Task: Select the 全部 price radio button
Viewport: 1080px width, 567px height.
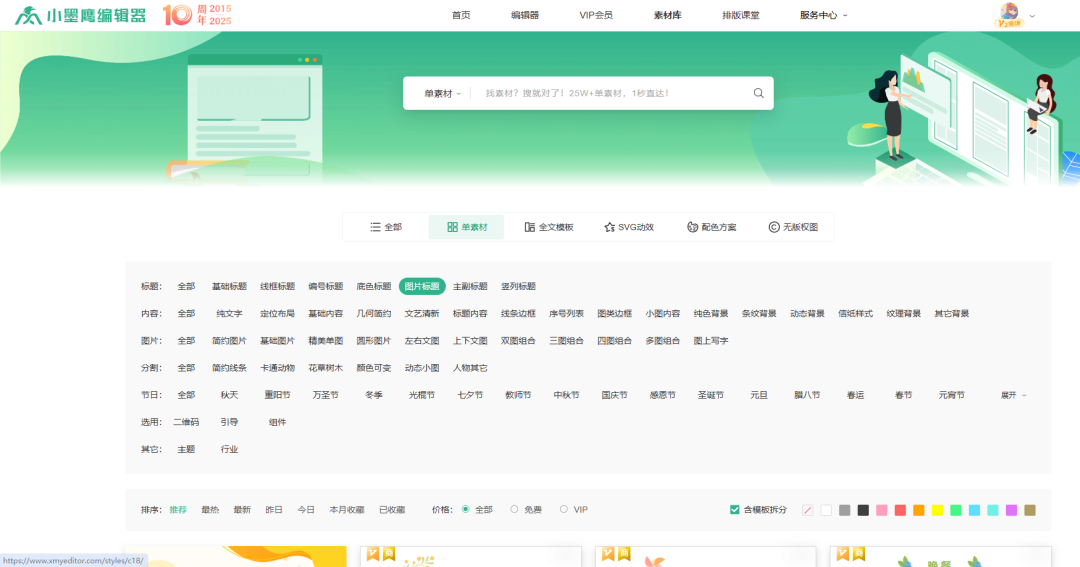Action: point(466,509)
